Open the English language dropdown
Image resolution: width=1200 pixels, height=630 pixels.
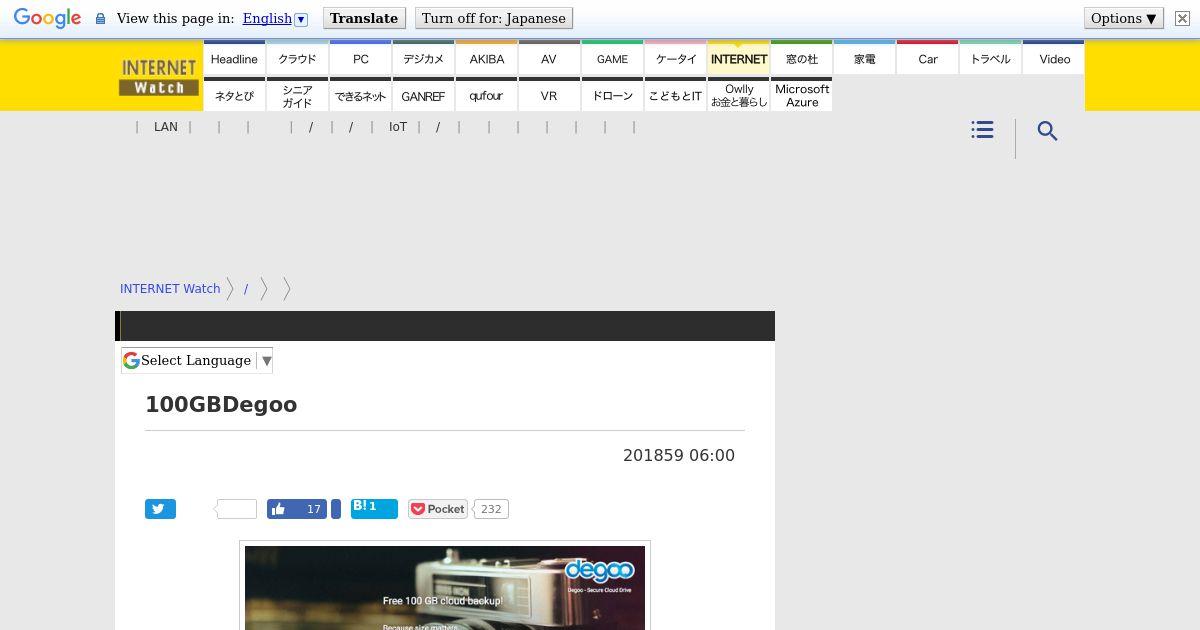[x=275, y=19]
